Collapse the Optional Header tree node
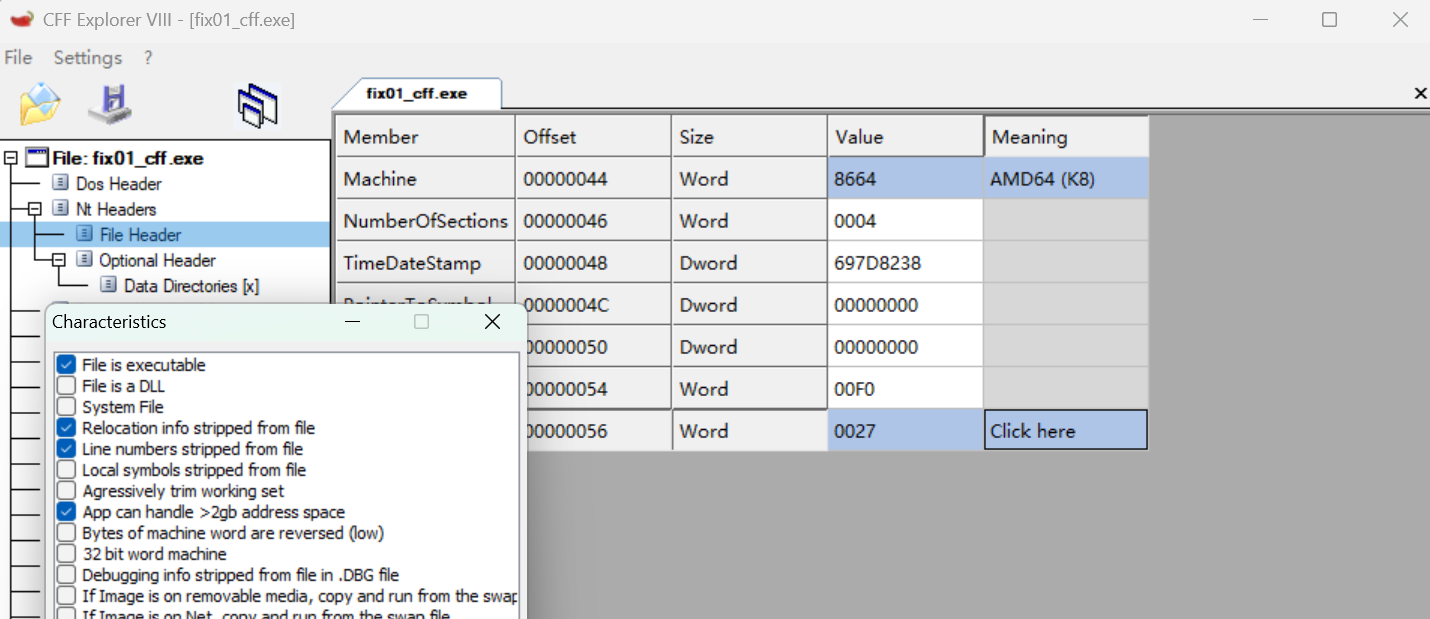Viewport: 1430px width, 619px height. click(58, 260)
